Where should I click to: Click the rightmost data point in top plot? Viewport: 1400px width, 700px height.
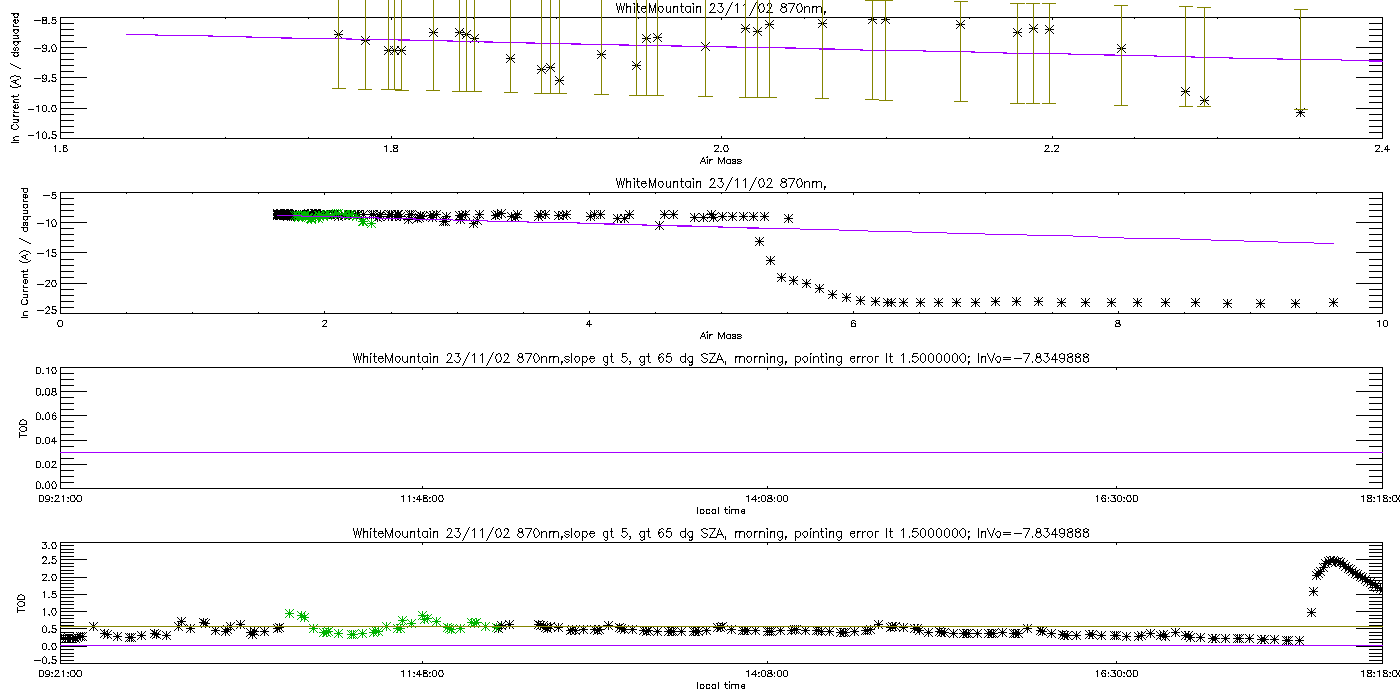[1300, 112]
